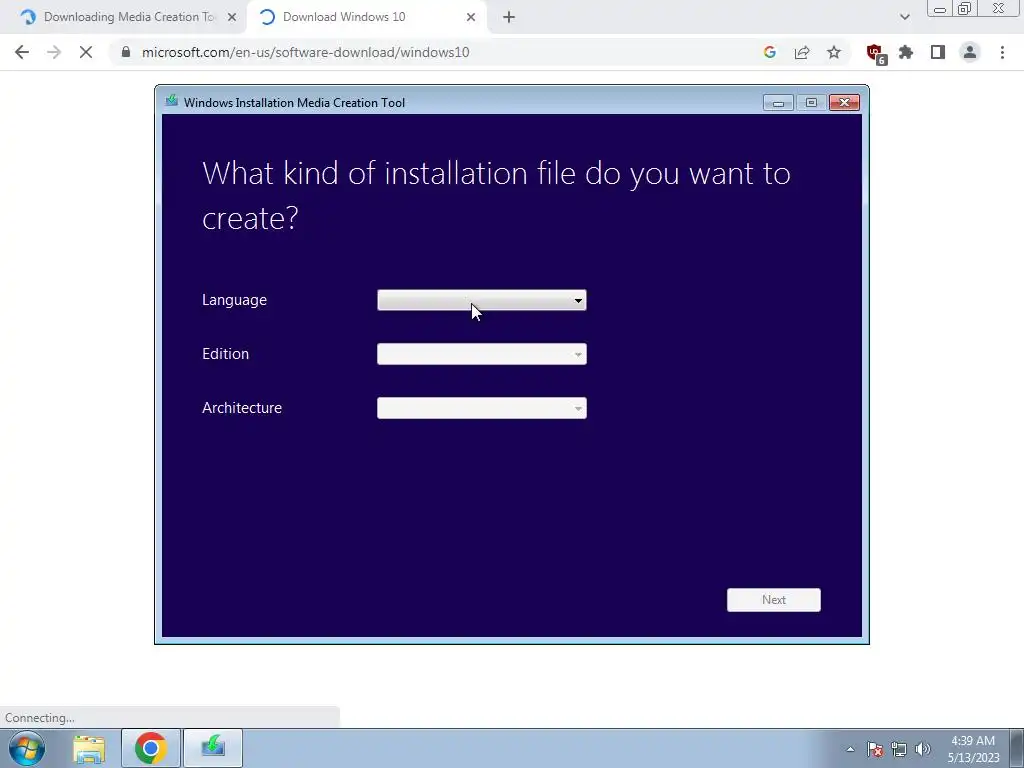Go back to previous page
The image size is (1024, 768).
pos(22,52)
